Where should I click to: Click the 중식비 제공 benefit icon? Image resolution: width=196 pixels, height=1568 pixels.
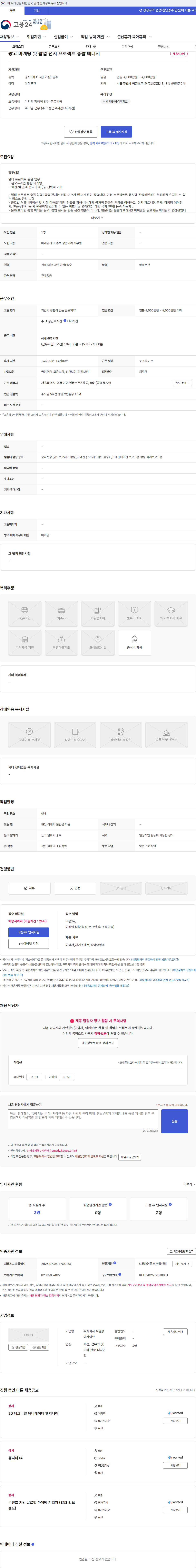[135, 643]
